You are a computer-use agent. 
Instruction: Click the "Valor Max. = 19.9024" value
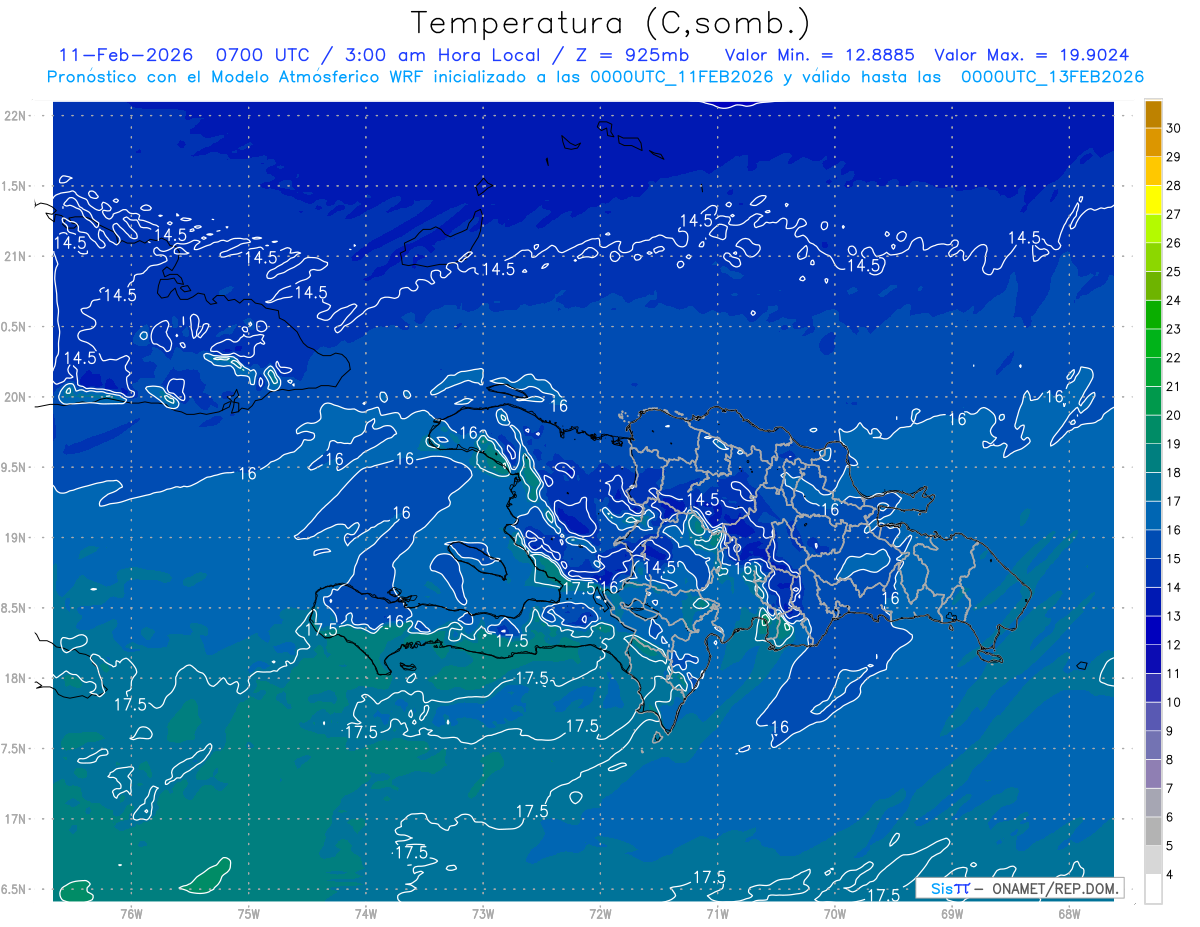coord(1032,55)
